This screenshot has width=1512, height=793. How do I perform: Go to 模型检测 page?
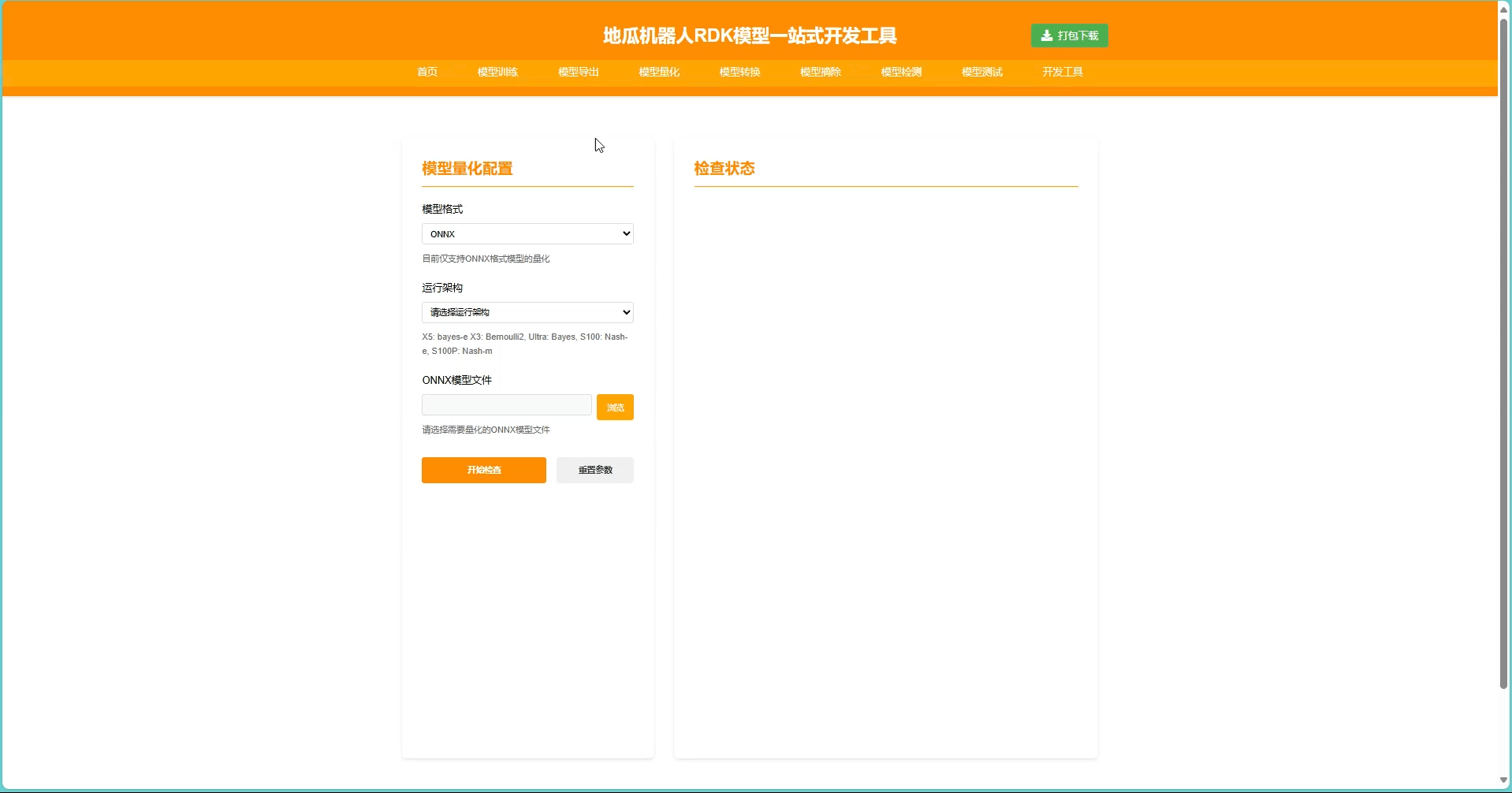point(901,72)
